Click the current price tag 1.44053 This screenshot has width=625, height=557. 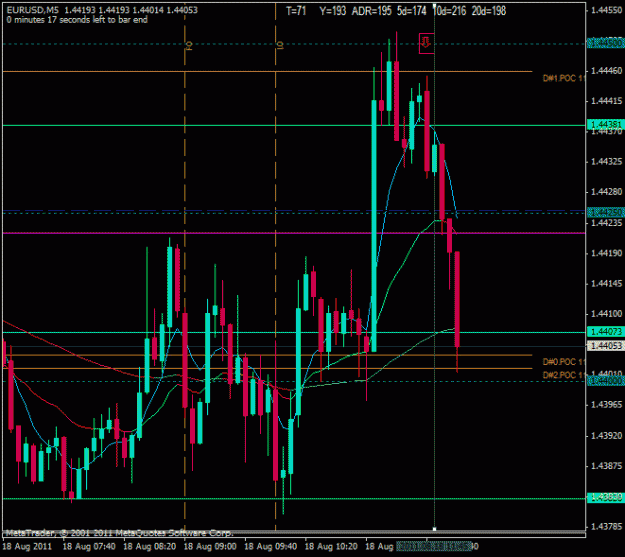tap(606, 345)
